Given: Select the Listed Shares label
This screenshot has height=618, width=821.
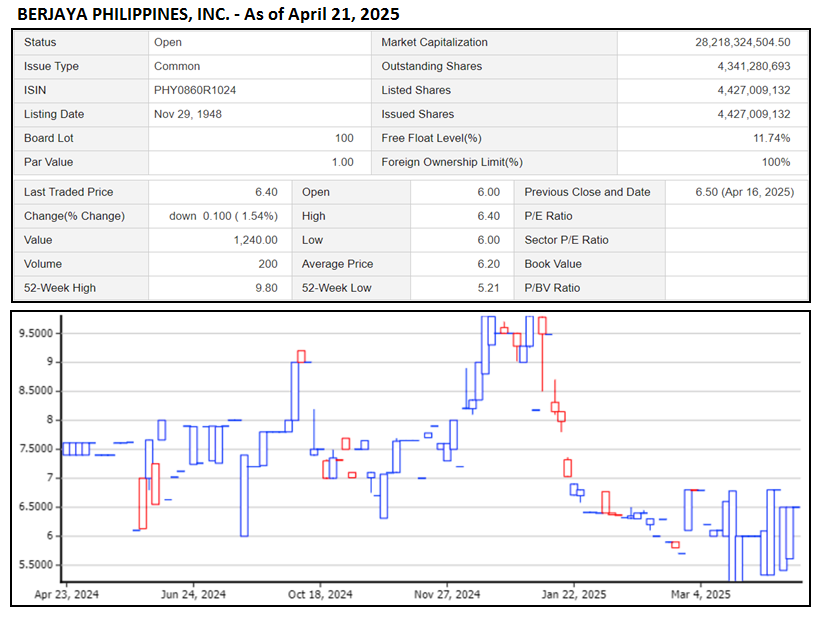Looking at the screenshot, I should point(416,90).
